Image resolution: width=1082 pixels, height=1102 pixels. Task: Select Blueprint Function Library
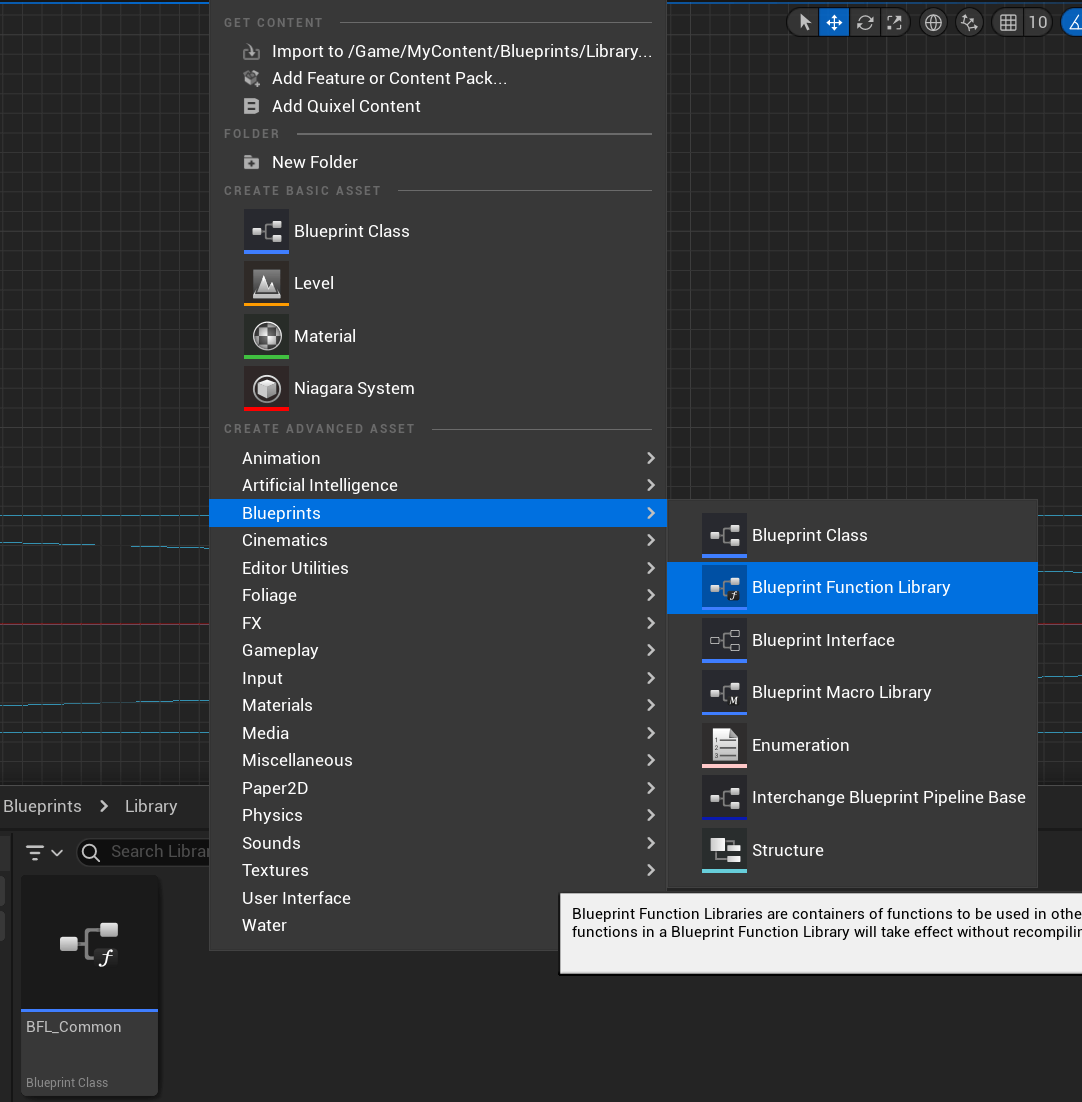coord(852,588)
